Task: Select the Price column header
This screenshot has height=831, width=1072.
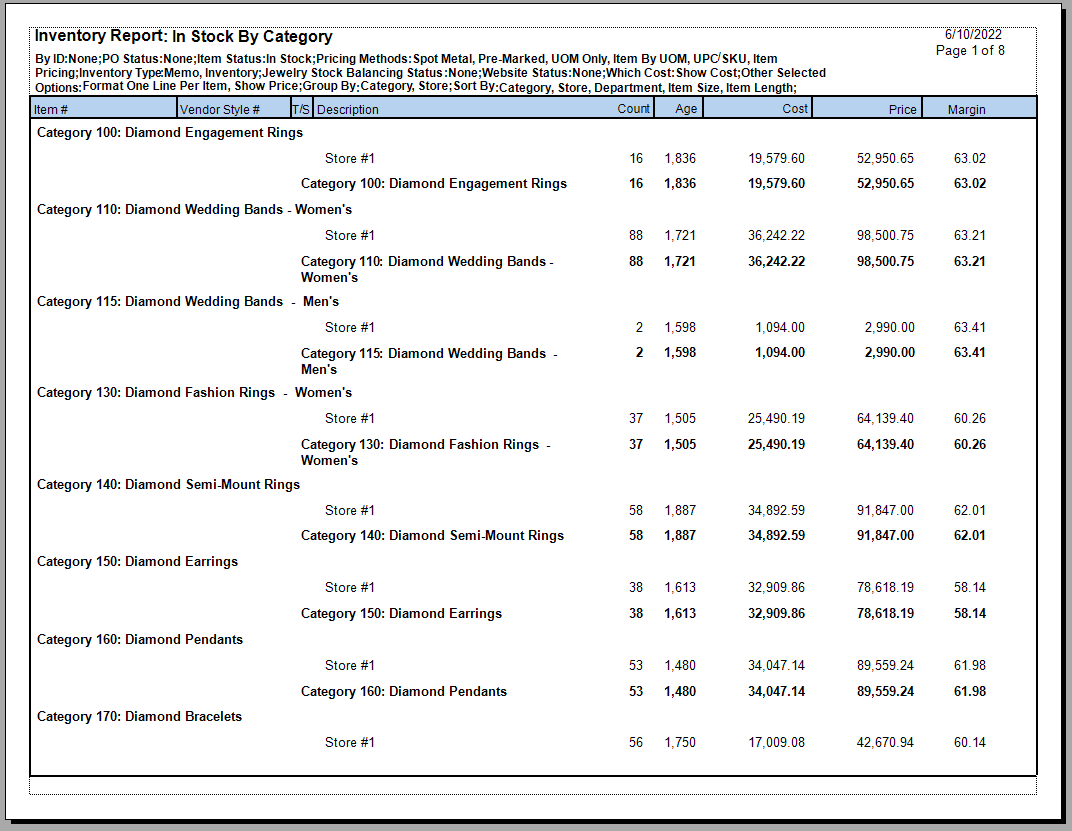Action: pos(902,109)
